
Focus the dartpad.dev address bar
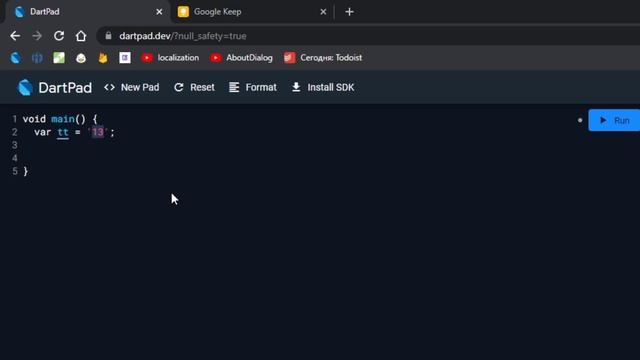point(367,36)
